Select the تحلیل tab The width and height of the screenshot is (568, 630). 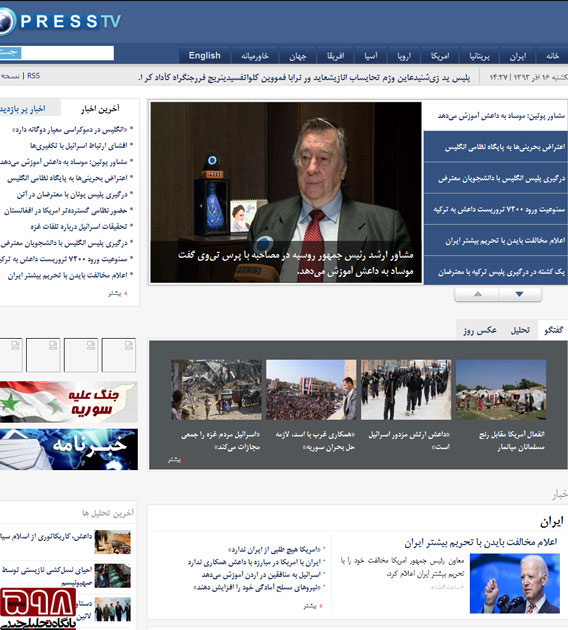click(520, 330)
